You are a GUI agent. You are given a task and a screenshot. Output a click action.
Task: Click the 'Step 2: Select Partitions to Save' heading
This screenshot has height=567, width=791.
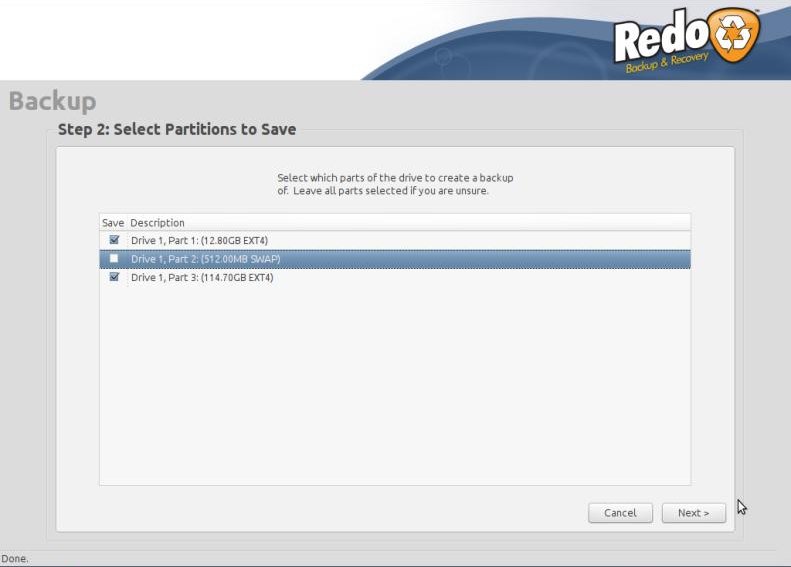point(177,129)
